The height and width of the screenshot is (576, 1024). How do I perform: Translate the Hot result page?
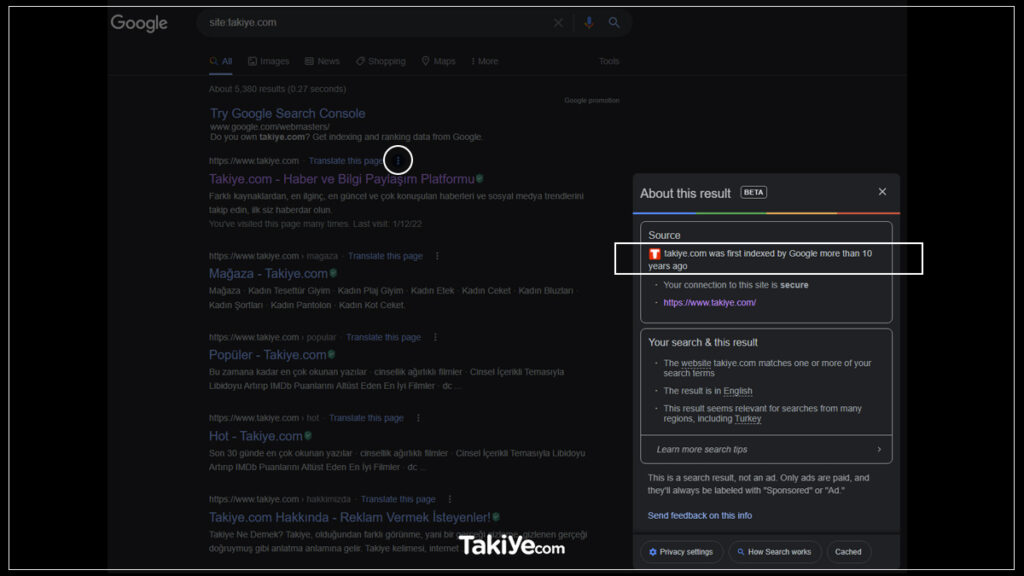tap(366, 418)
